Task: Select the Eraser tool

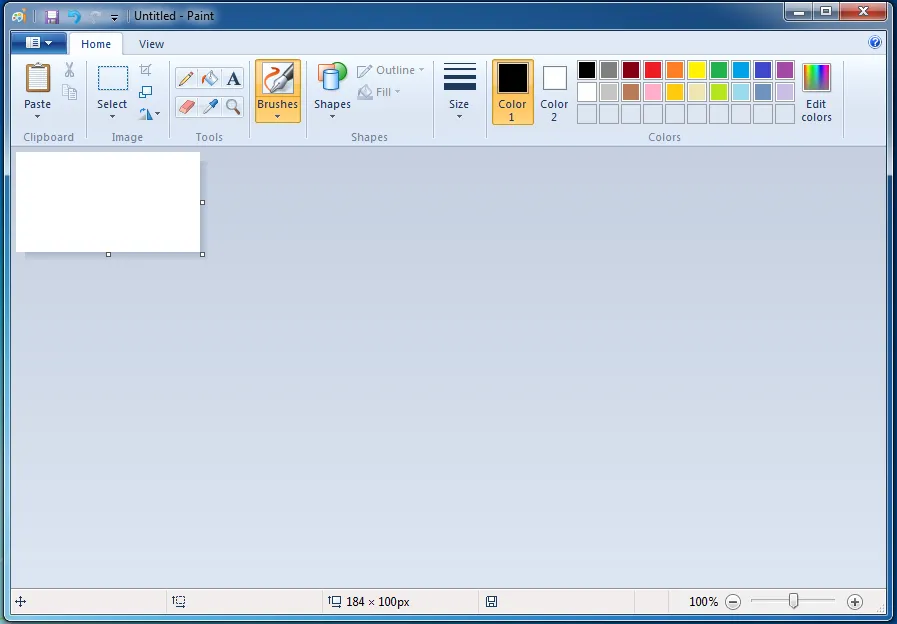Action: [x=185, y=106]
